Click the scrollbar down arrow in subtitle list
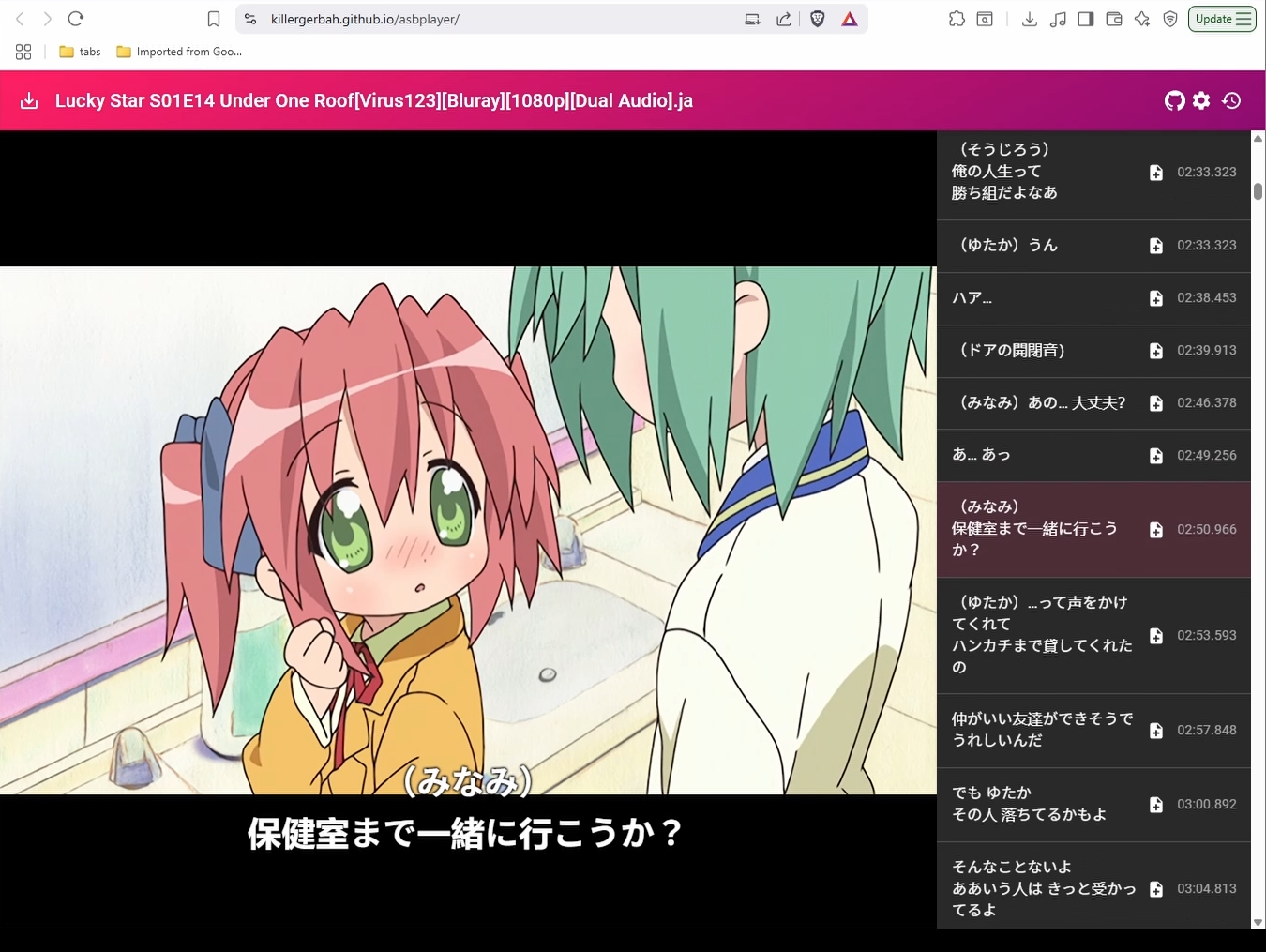1266x952 pixels. [1258, 923]
